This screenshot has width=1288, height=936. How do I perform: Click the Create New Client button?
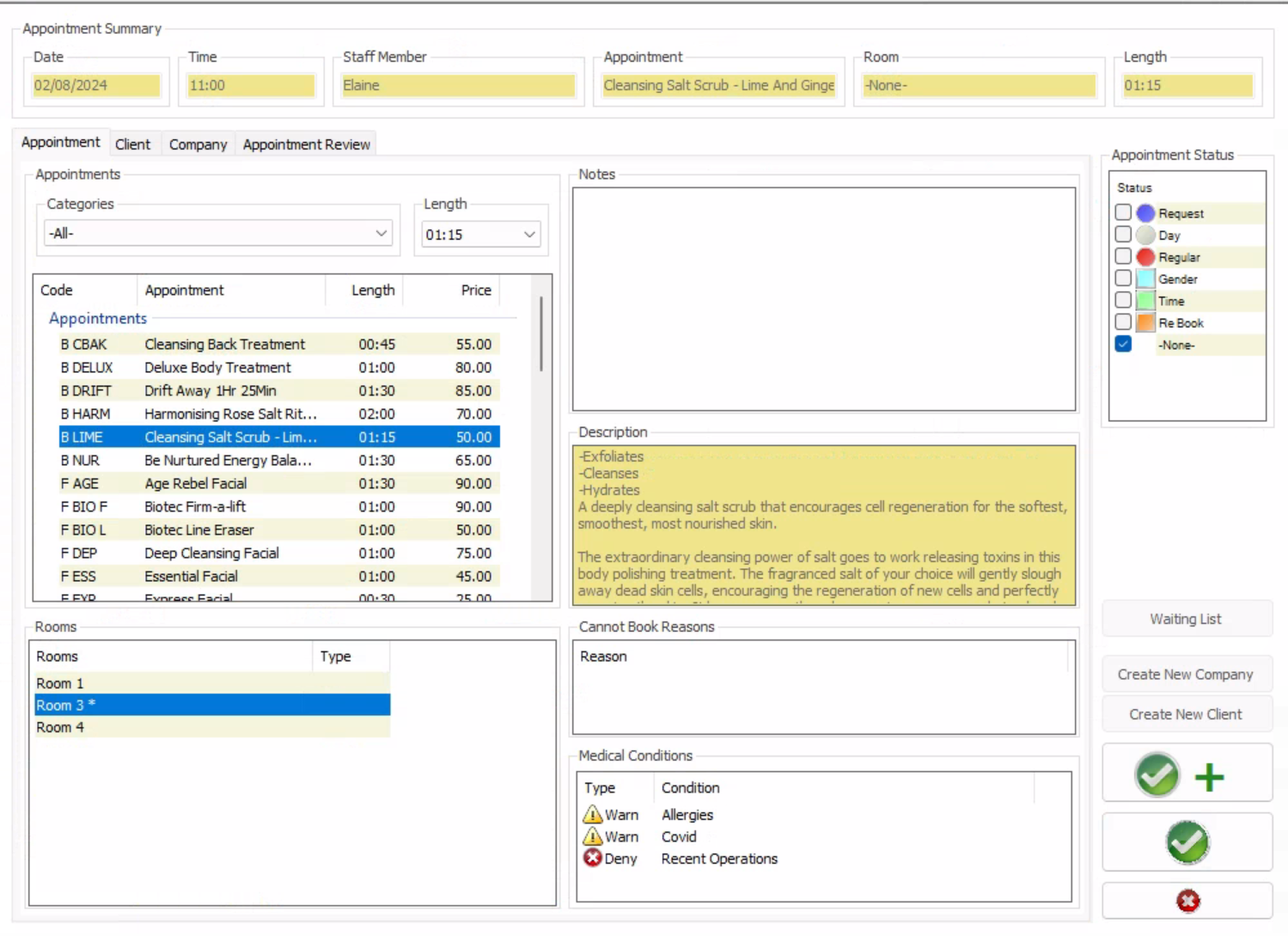(x=1187, y=714)
